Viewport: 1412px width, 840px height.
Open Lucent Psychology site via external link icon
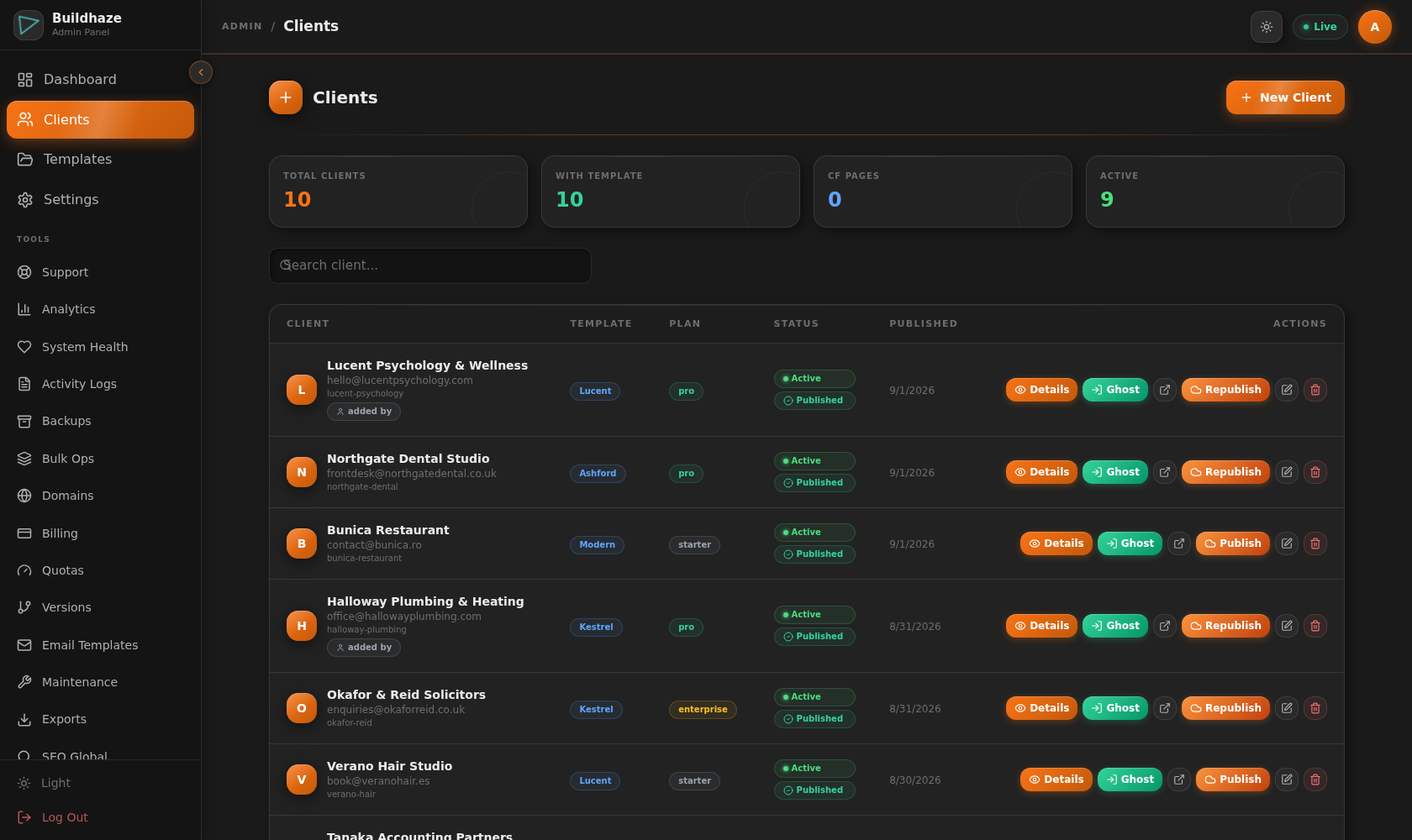(1165, 390)
